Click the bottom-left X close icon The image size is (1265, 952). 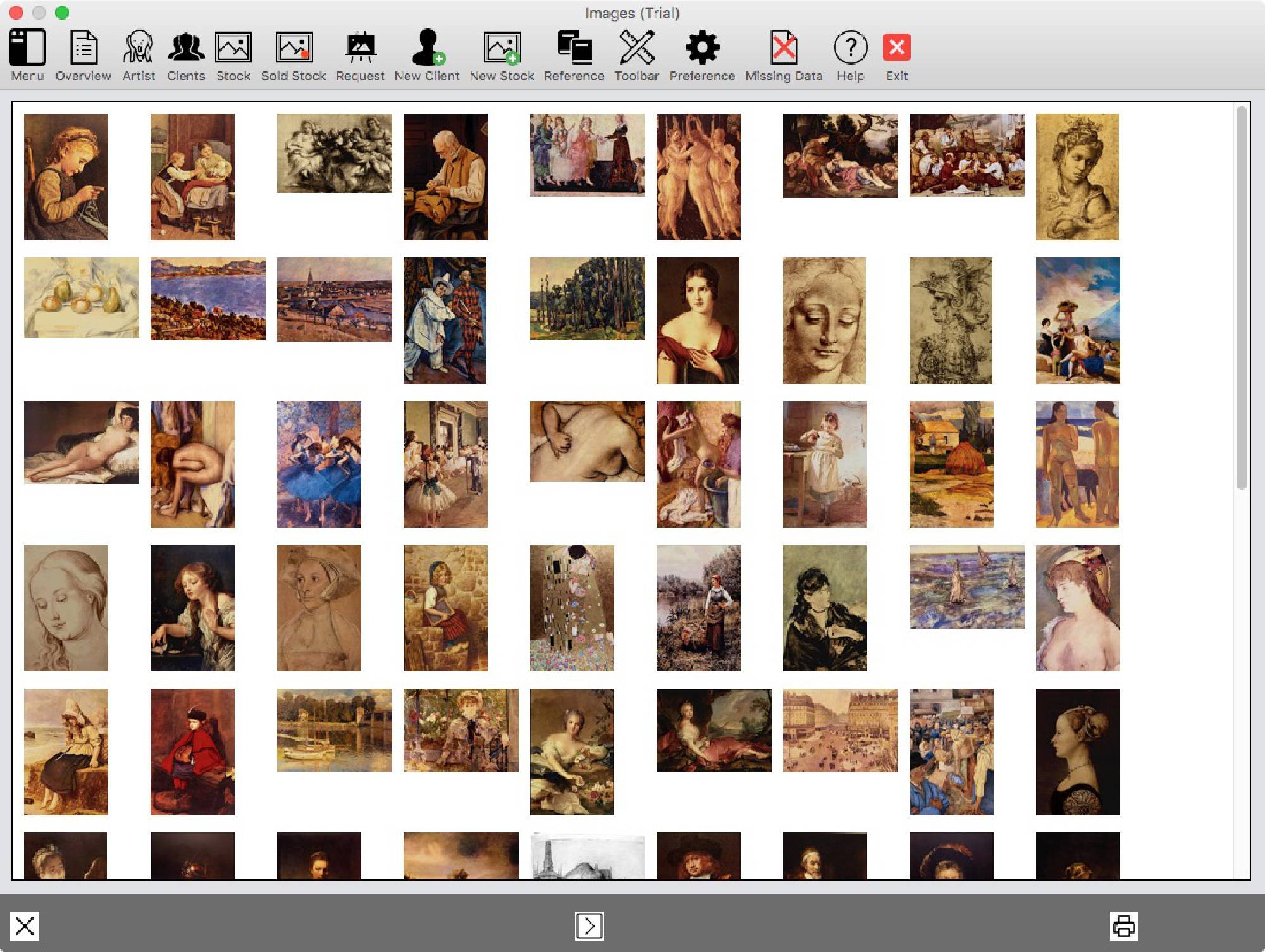(25, 926)
